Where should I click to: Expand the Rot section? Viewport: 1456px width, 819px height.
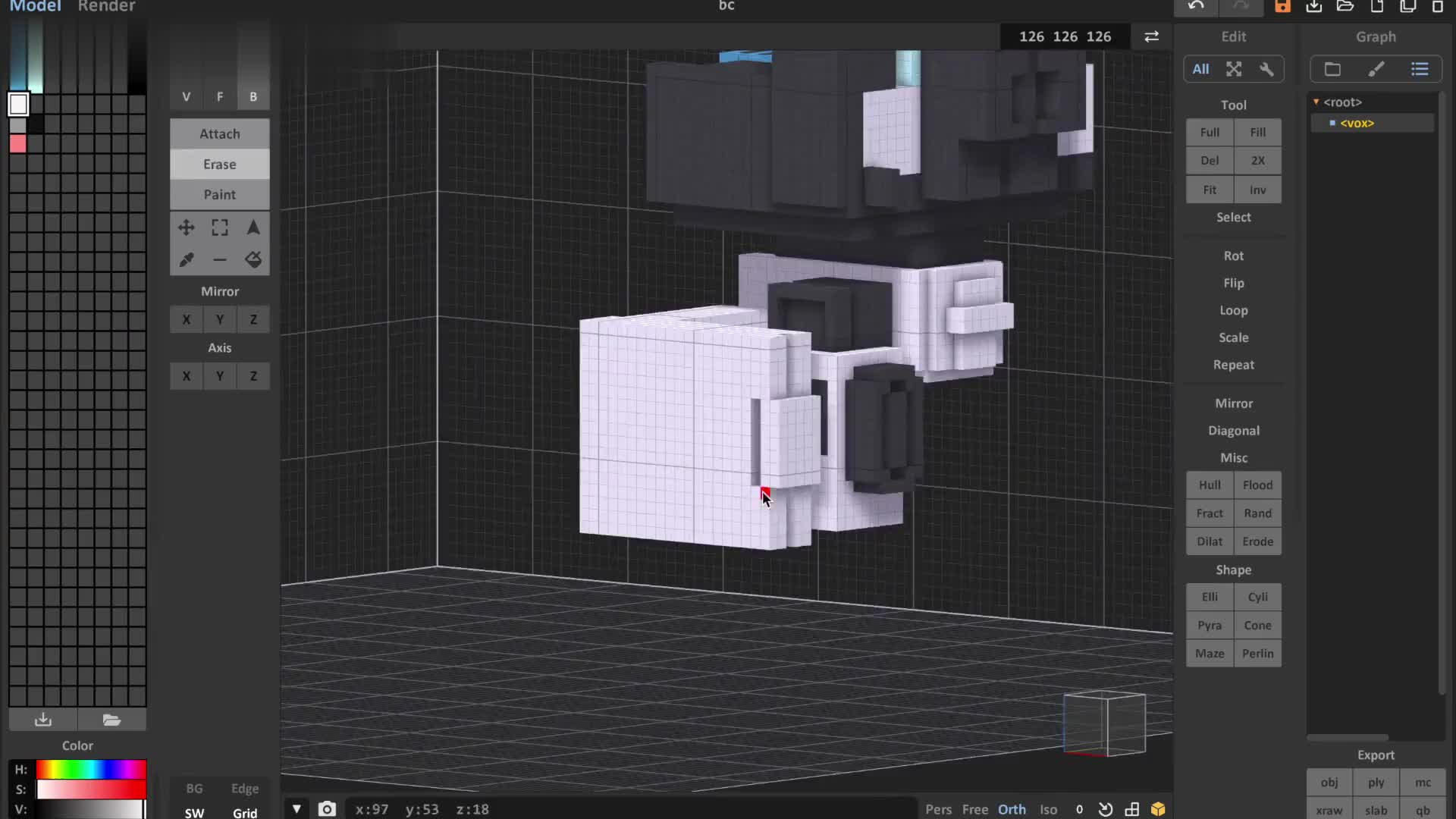coord(1233,256)
